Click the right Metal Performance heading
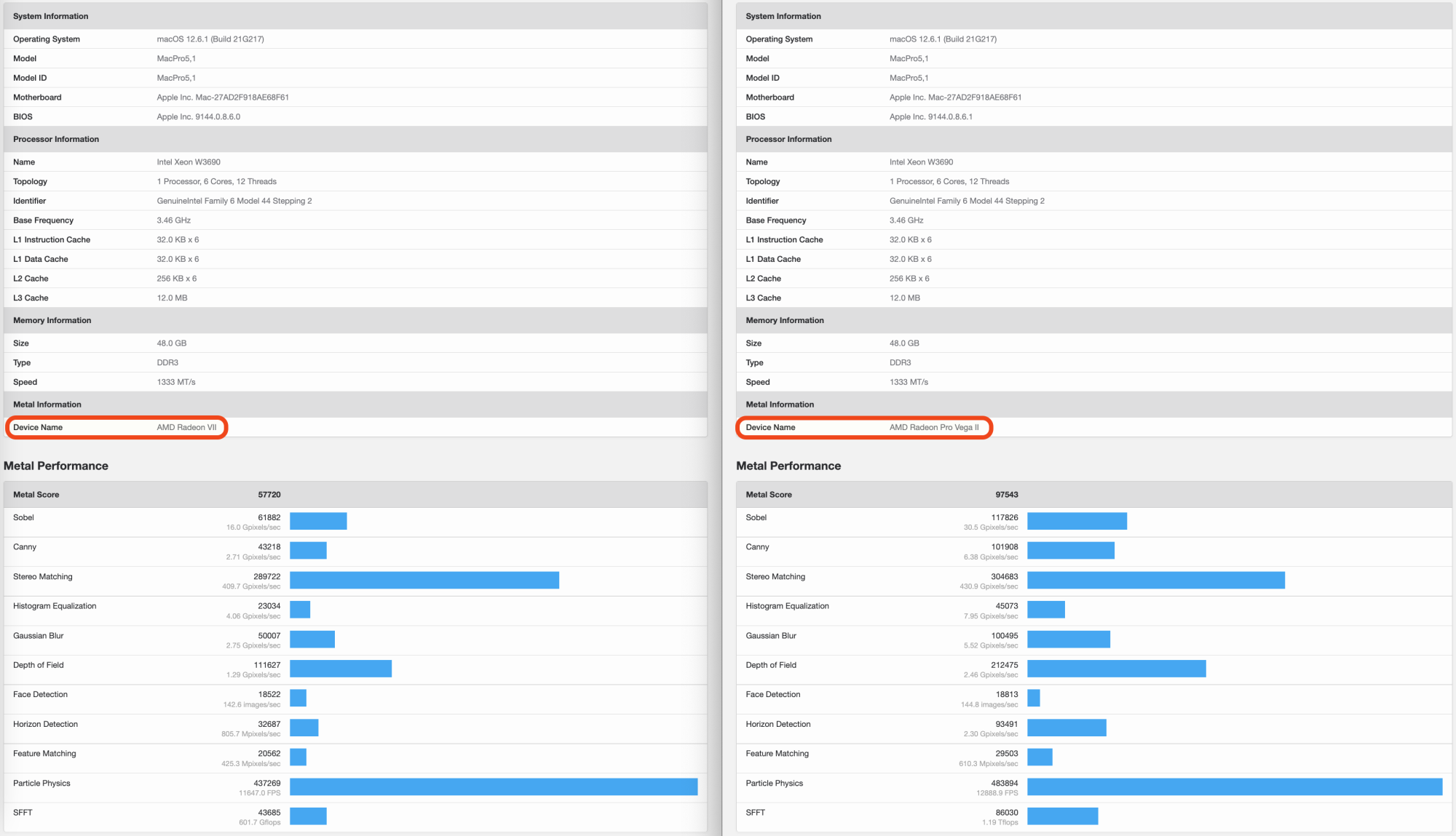The height and width of the screenshot is (836, 1456). click(x=788, y=466)
